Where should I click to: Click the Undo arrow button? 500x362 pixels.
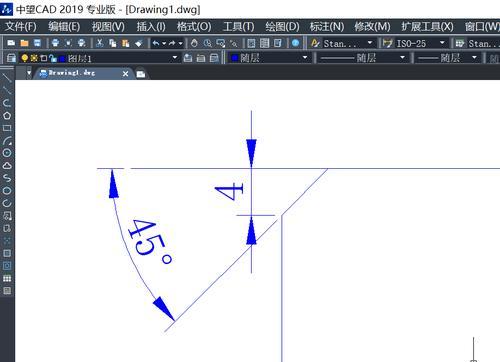156,43
